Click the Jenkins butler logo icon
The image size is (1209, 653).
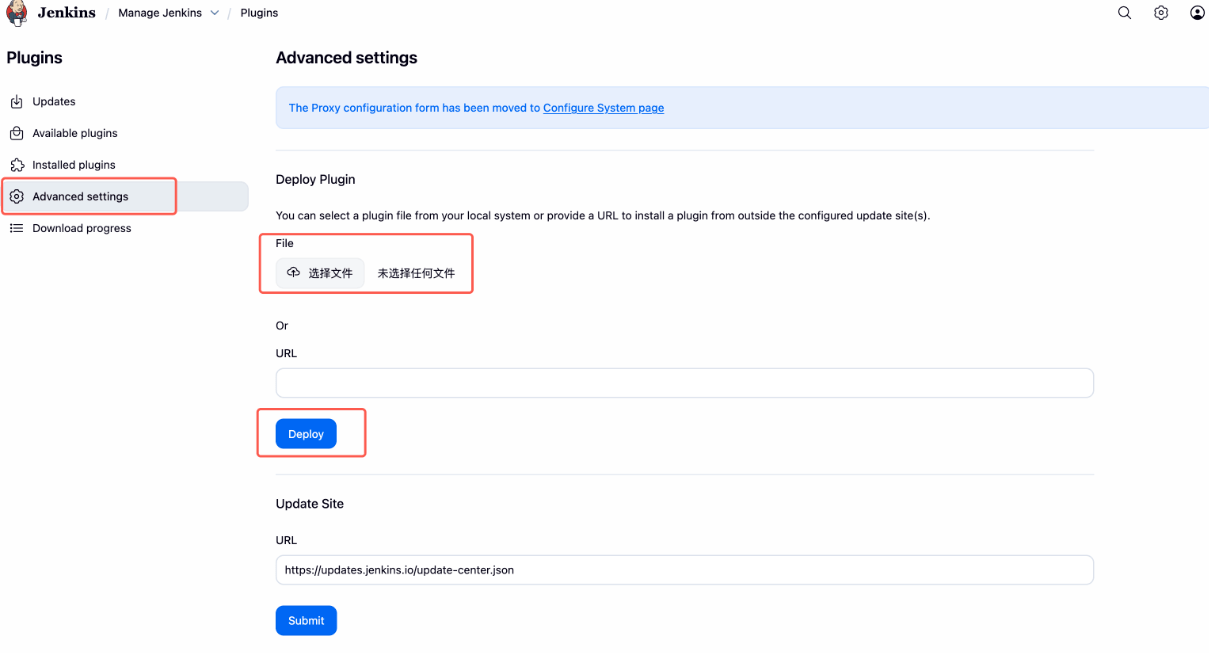(x=17, y=13)
